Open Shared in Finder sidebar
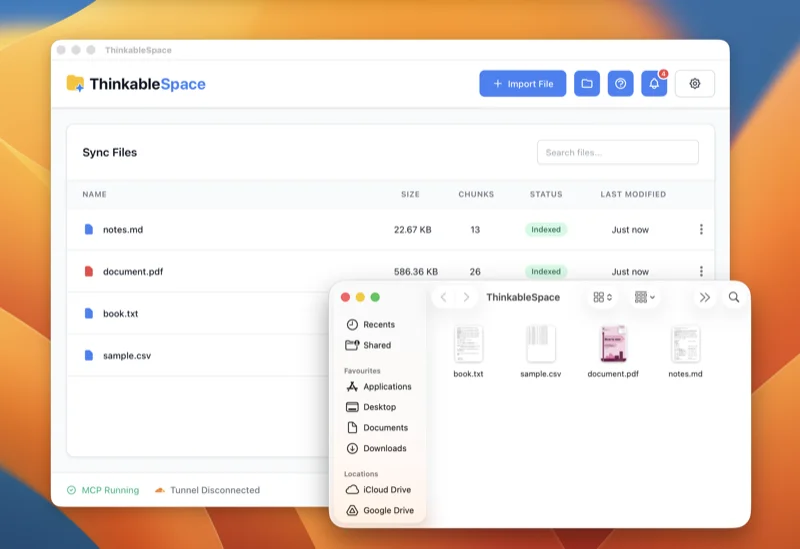This screenshot has height=549, width=800. 368,345
